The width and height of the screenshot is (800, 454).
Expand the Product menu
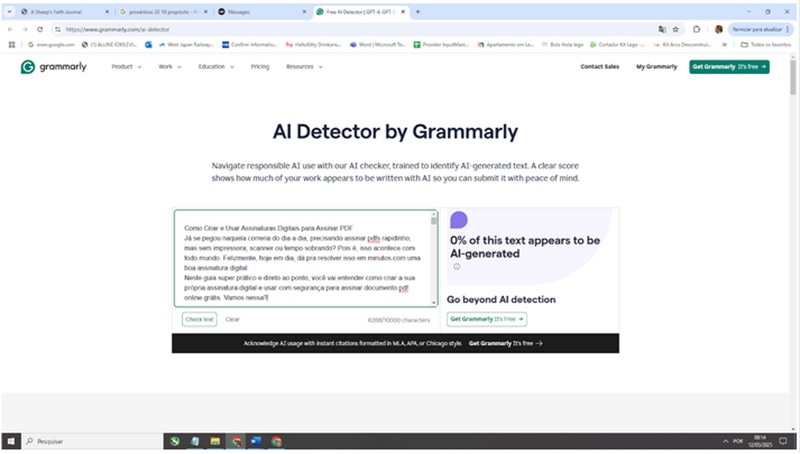pyautogui.click(x=127, y=67)
